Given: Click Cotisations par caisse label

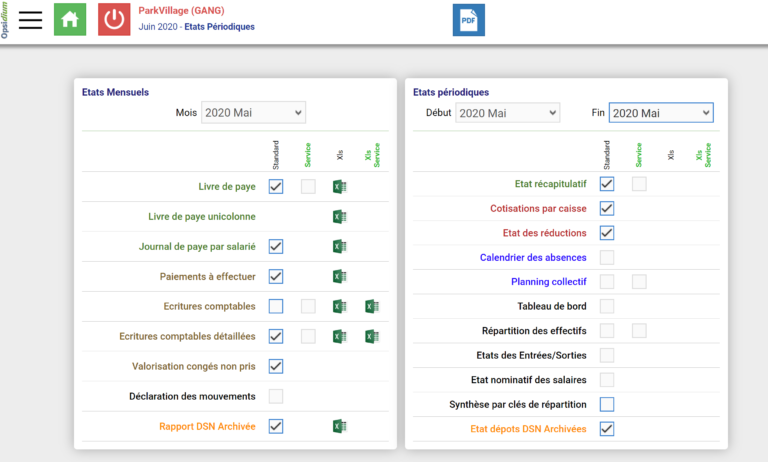Looking at the screenshot, I should [x=538, y=208].
